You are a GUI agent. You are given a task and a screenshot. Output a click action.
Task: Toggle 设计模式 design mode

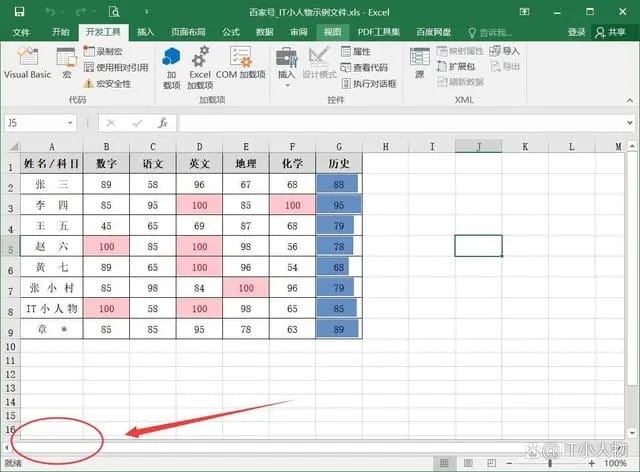coord(319,63)
